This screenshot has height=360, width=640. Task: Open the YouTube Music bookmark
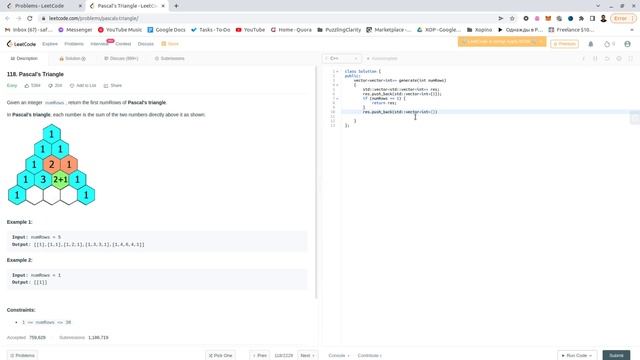point(120,30)
